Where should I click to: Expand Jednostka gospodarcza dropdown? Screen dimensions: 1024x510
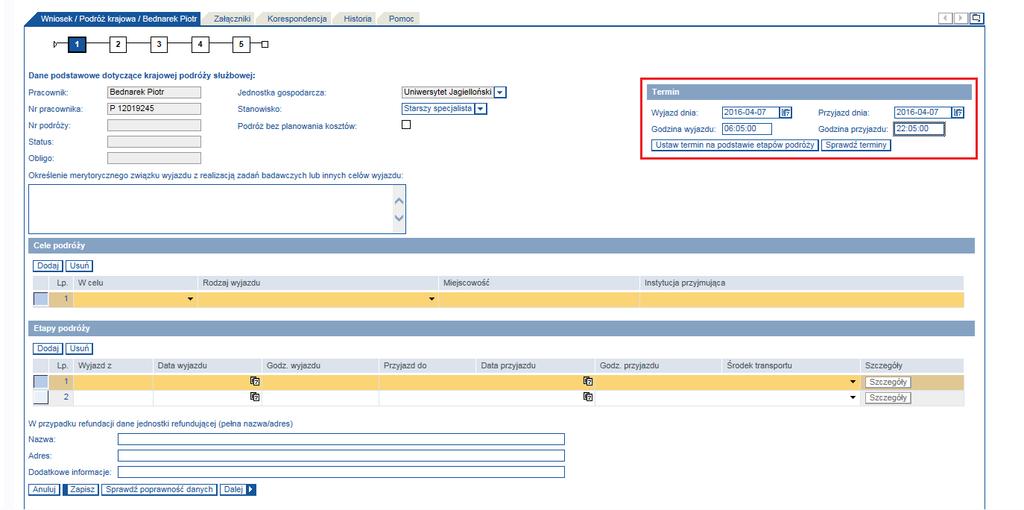coord(500,93)
